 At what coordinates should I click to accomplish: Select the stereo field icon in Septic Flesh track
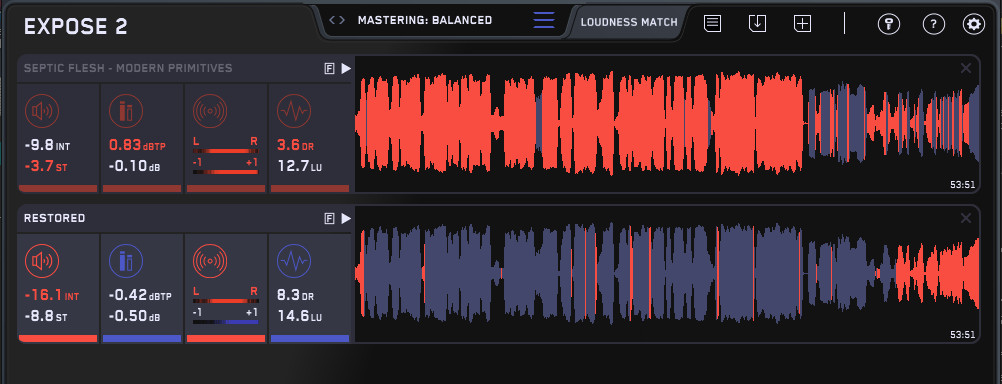coord(210,111)
